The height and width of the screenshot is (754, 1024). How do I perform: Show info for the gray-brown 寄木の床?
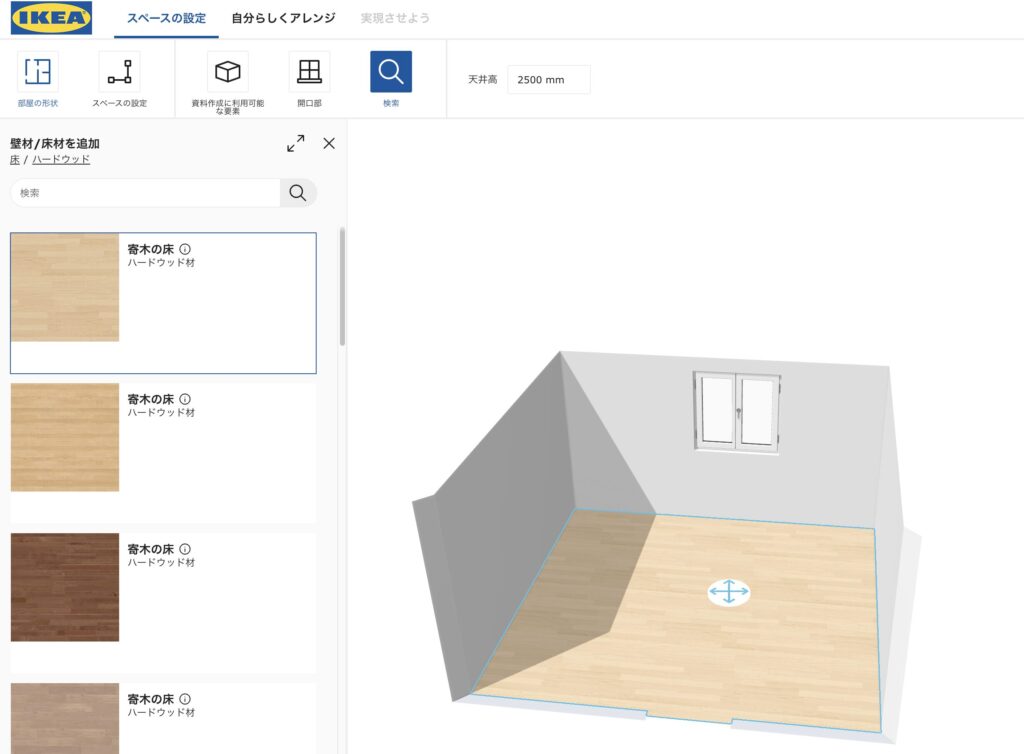coord(185,699)
